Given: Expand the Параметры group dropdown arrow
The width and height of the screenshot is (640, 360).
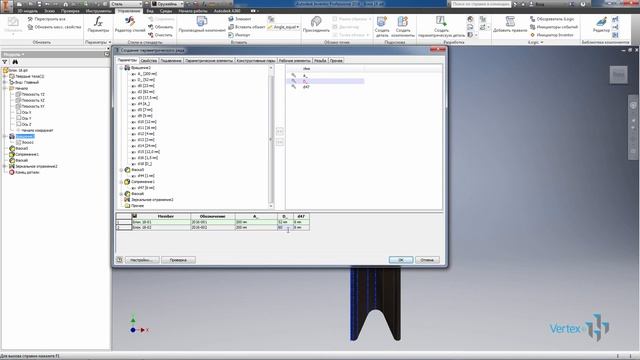Looking at the screenshot, I should tap(109, 42).
